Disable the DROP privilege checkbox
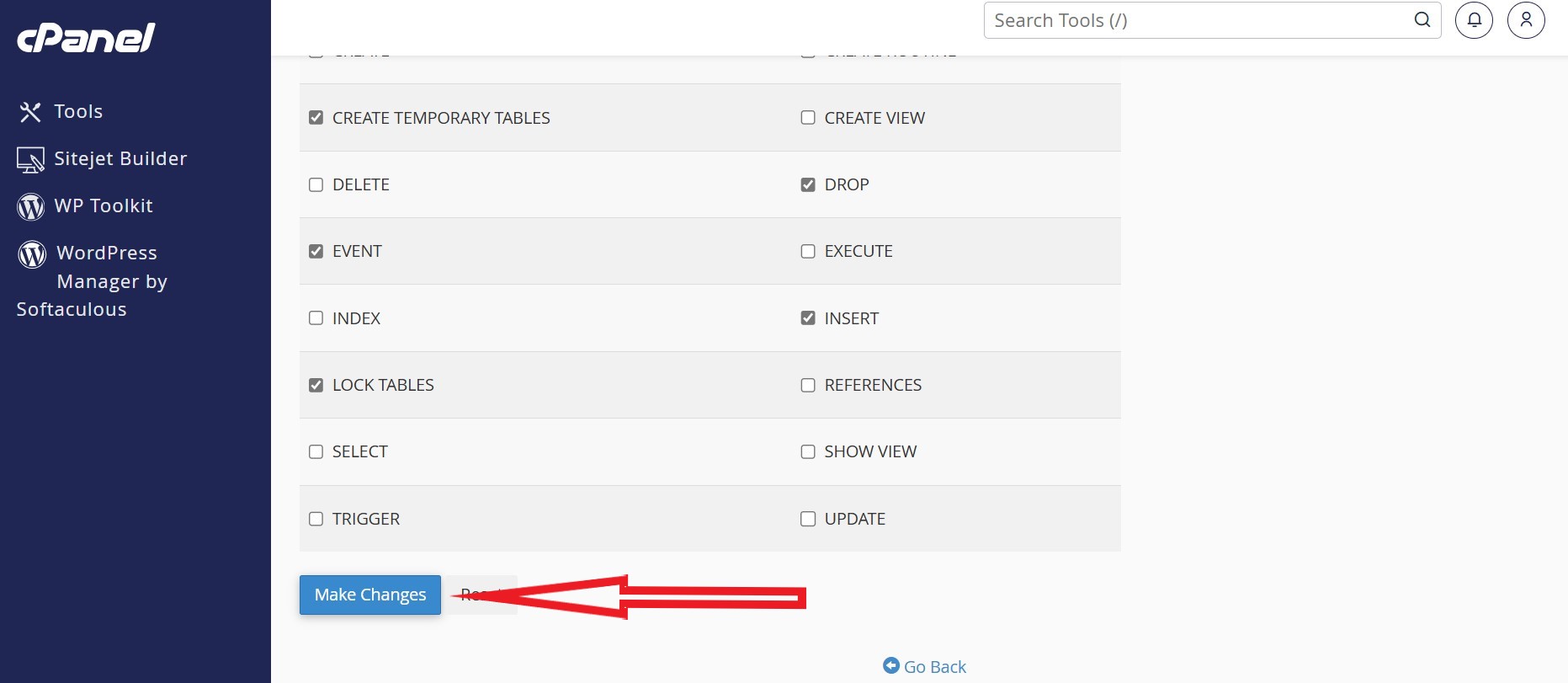The height and width of the screenshot is (683, 1568). tap(808, 184)
